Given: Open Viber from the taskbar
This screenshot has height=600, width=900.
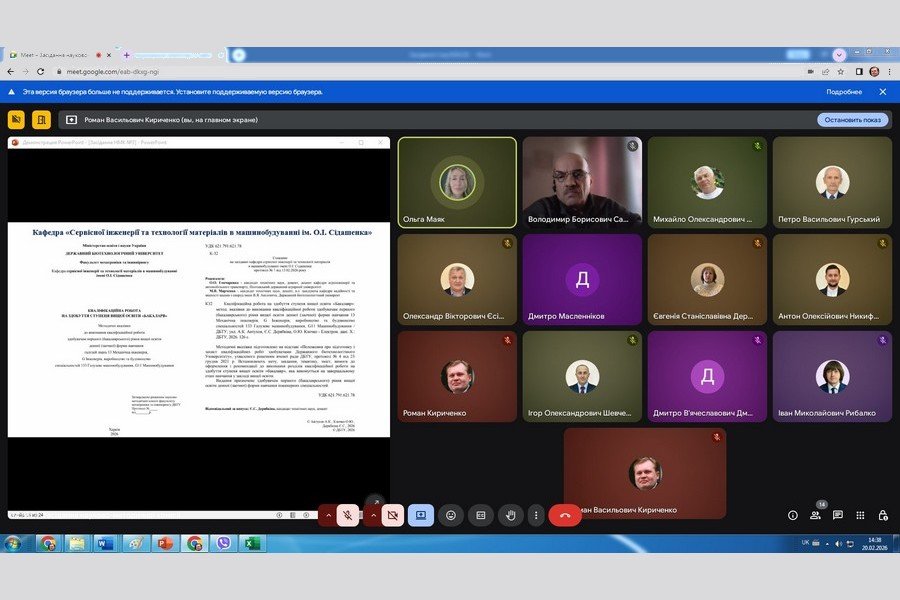Looking at the screenshot, I should coord(223,543).
